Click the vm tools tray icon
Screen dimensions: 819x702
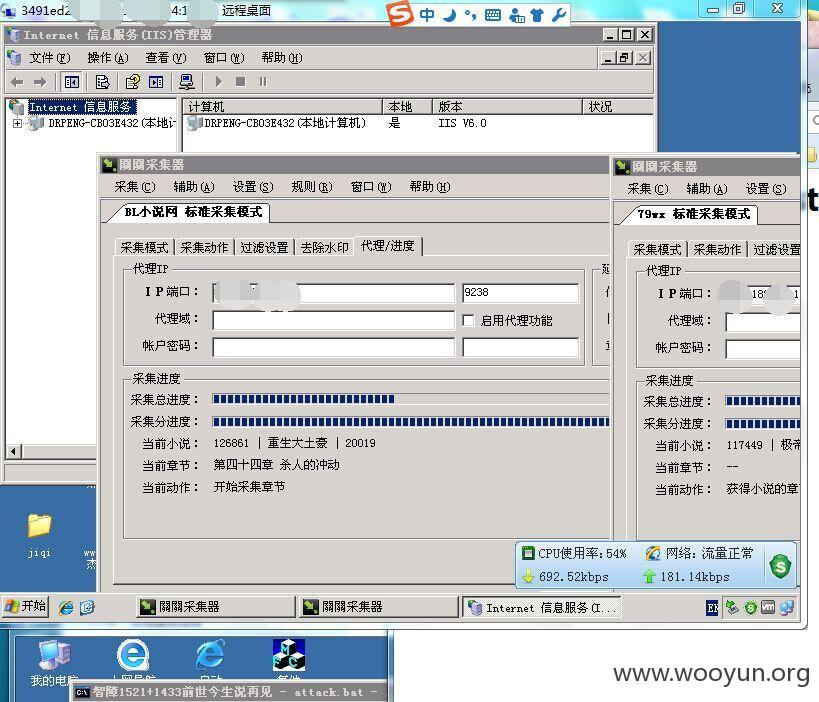[768, 608]
